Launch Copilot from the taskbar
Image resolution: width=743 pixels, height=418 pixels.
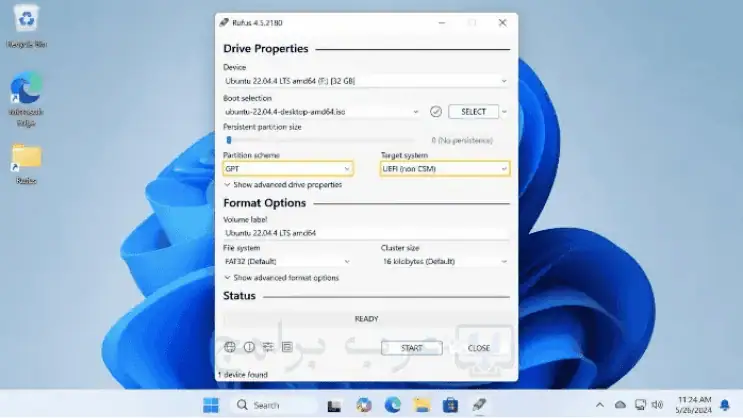363,405
